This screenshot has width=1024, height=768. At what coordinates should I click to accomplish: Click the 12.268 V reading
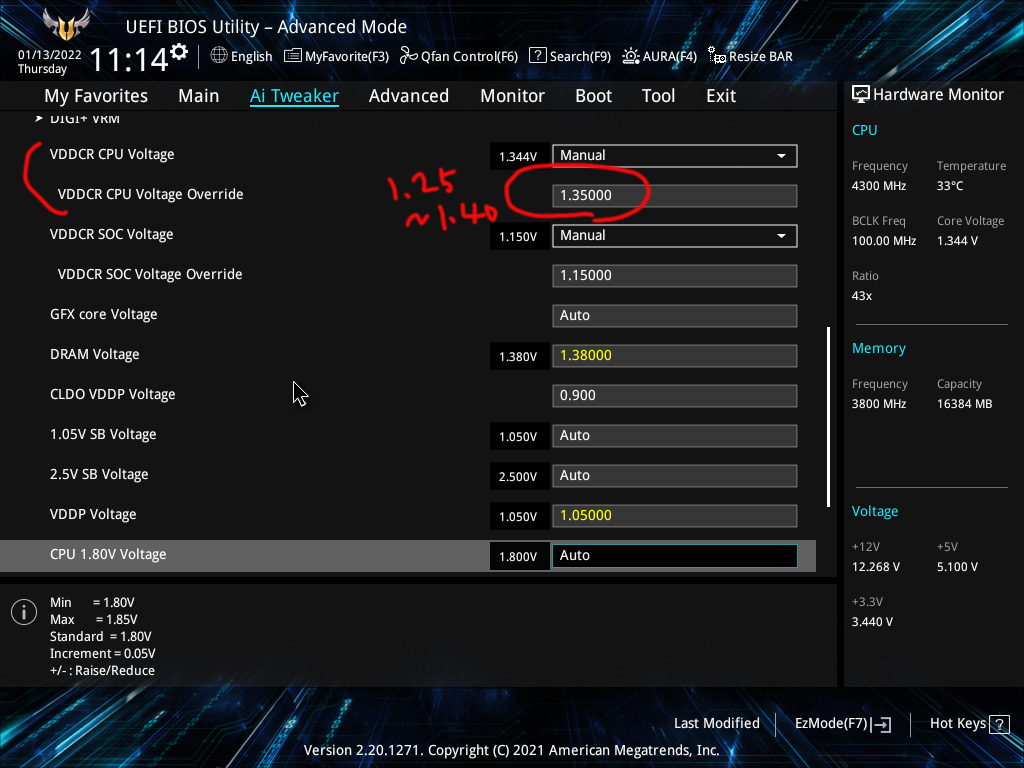tap(876, 567)
